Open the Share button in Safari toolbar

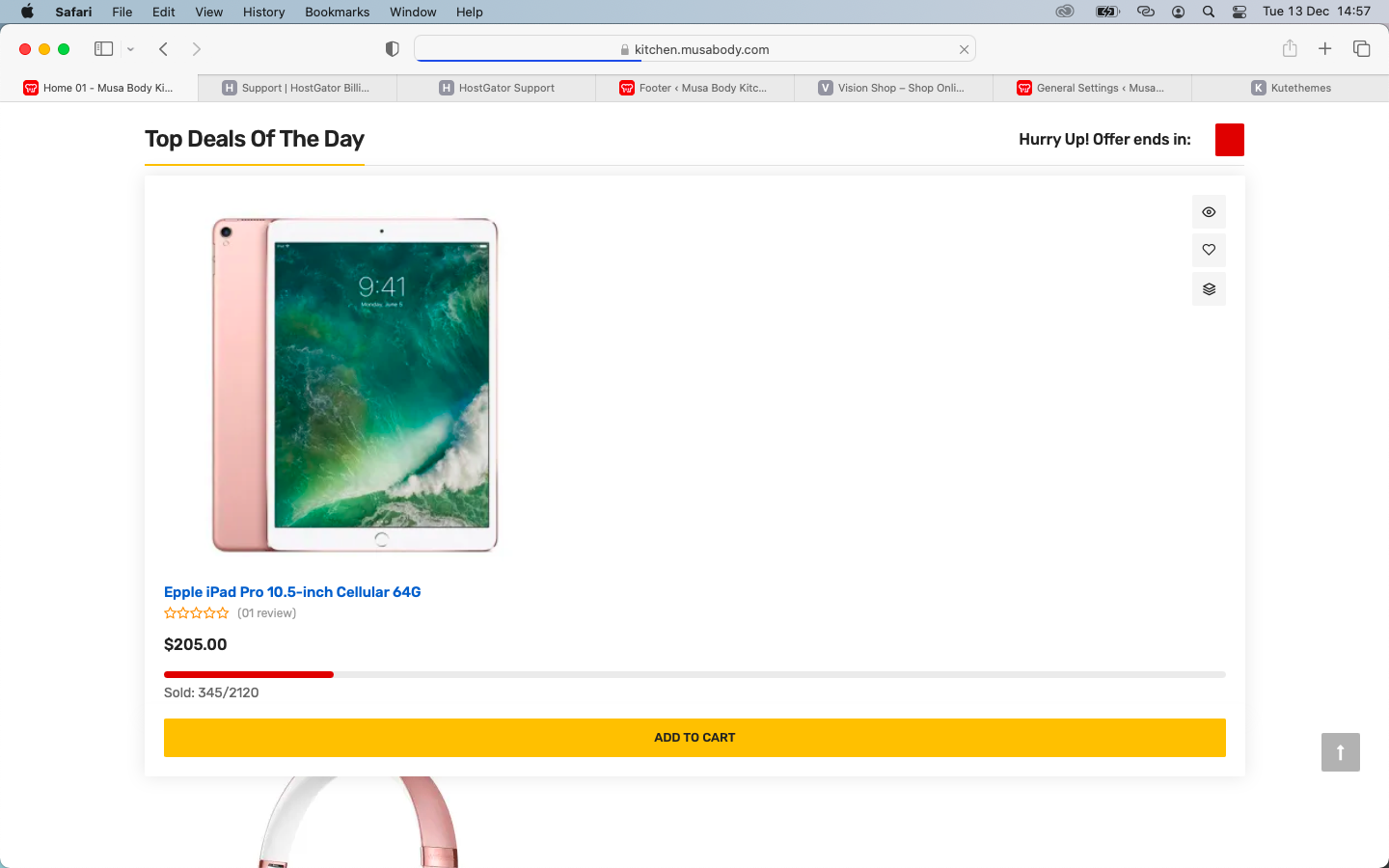pos(1290,48)
